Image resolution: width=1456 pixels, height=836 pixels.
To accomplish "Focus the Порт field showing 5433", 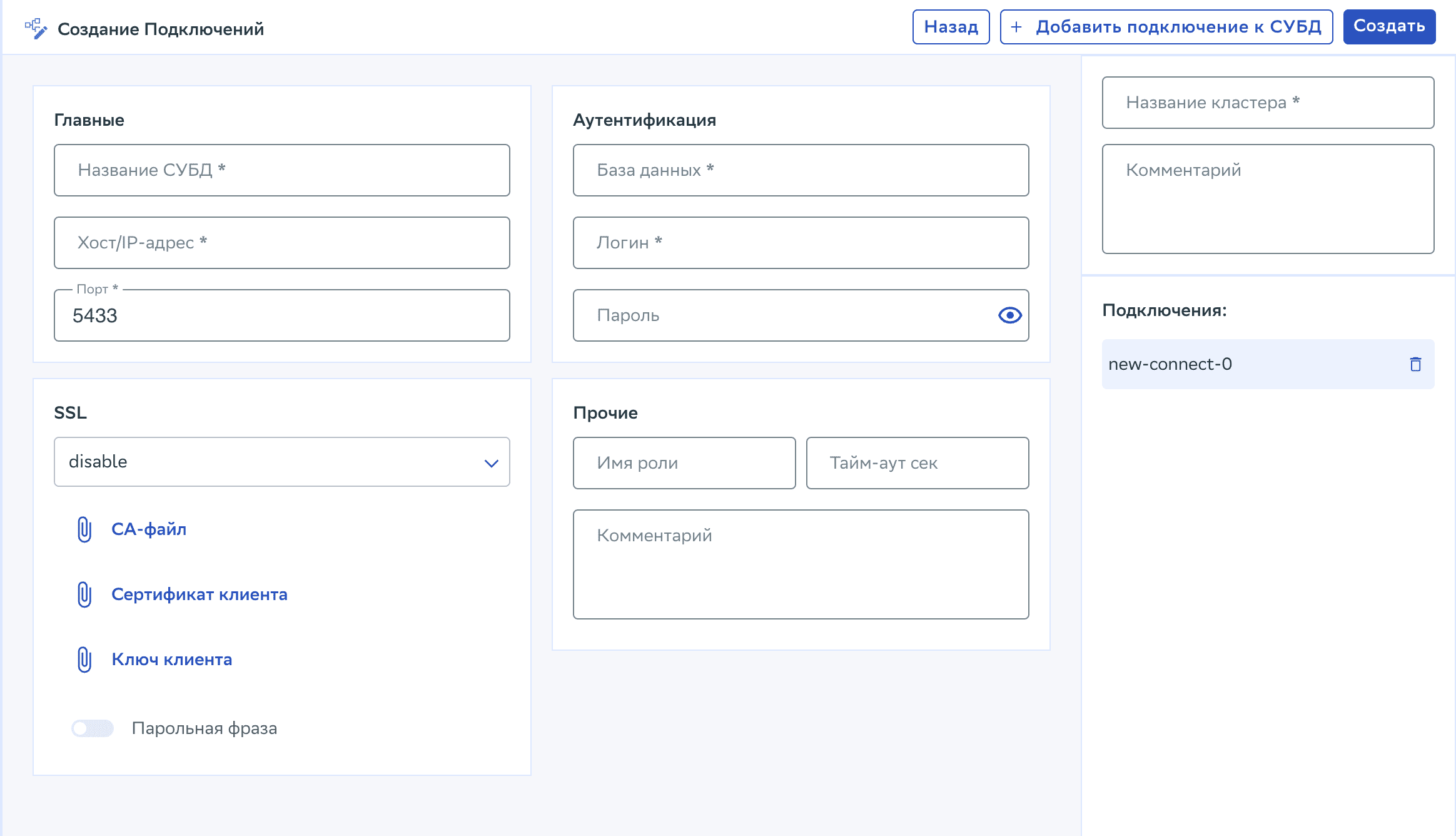I will (281, 315).
